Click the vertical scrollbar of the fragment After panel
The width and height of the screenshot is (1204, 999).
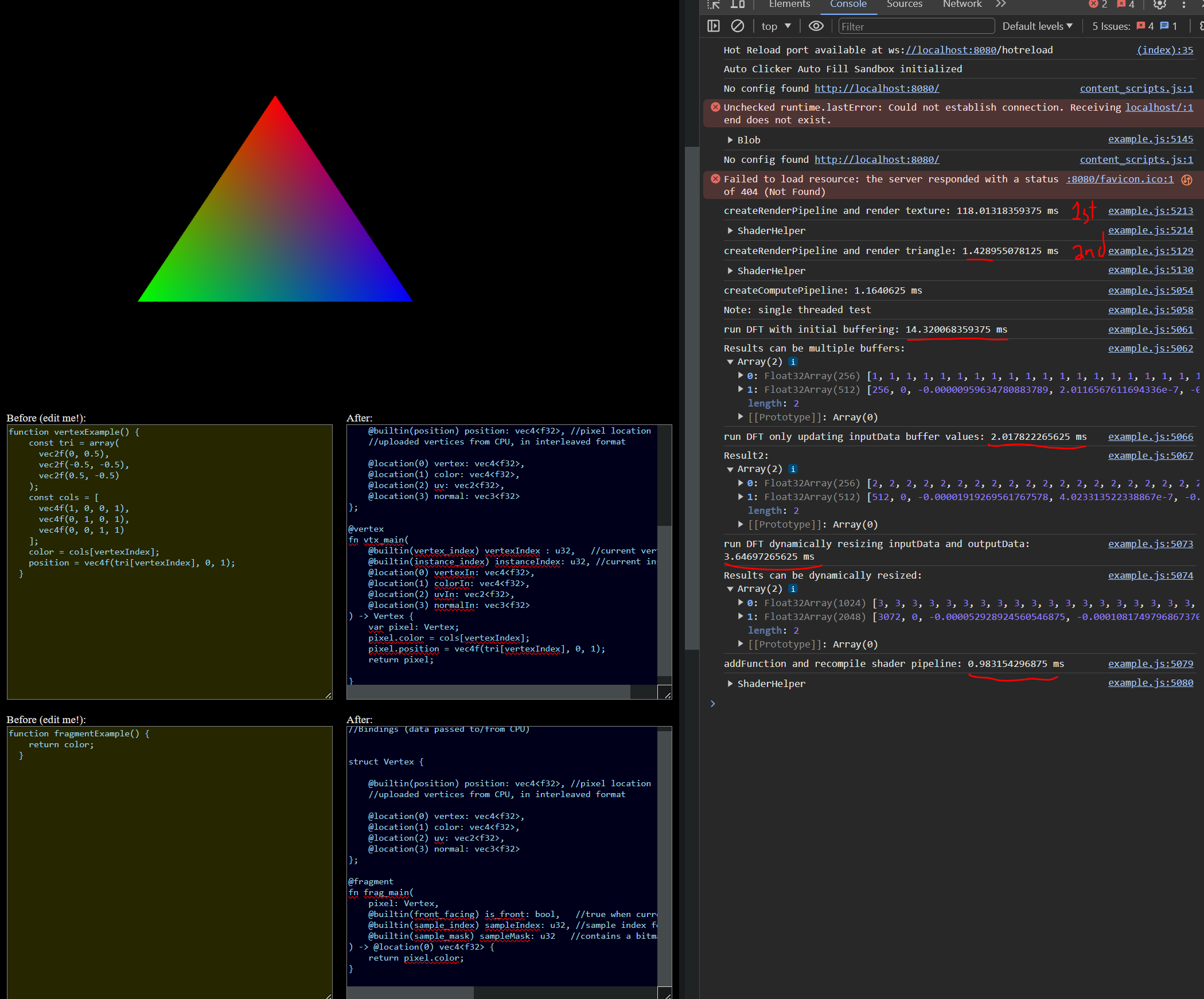(x=664, y=857)
